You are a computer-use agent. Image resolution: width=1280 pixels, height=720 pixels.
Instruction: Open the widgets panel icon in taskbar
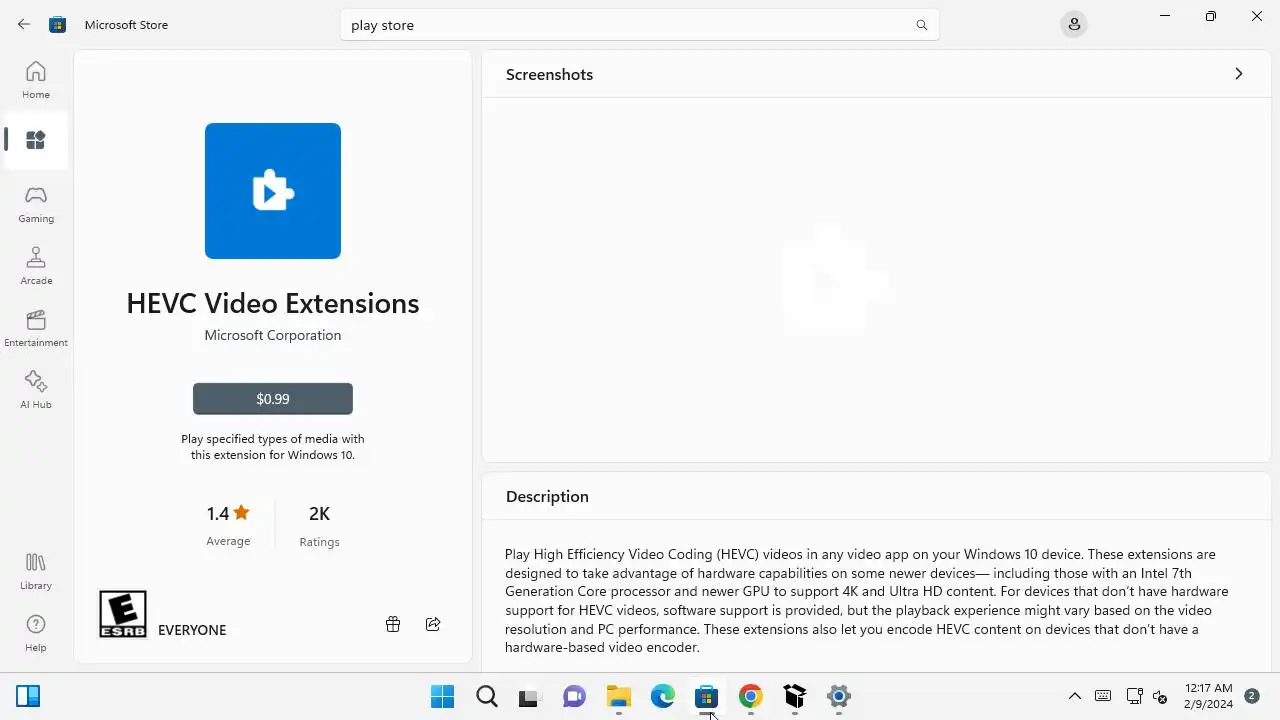coord(28,696)
